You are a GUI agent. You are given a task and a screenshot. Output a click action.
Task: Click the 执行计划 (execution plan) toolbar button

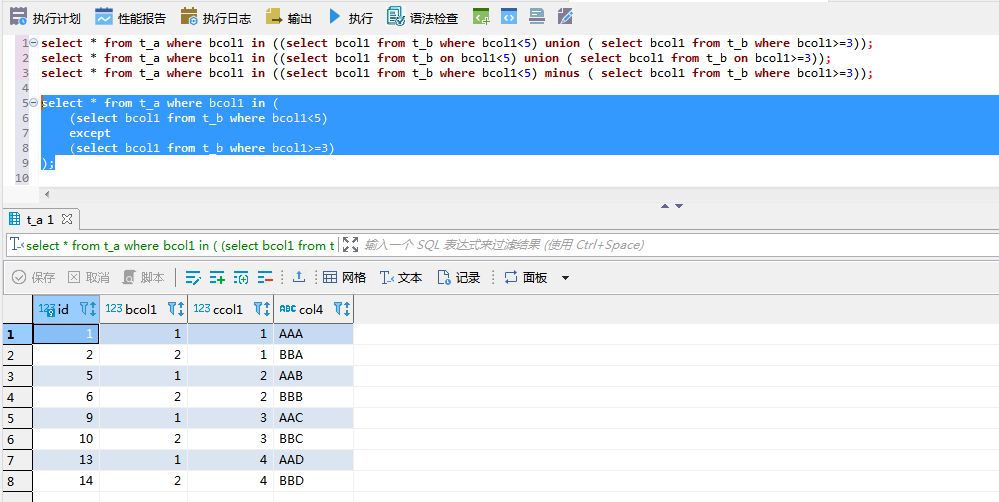click(x=45, y=17)
